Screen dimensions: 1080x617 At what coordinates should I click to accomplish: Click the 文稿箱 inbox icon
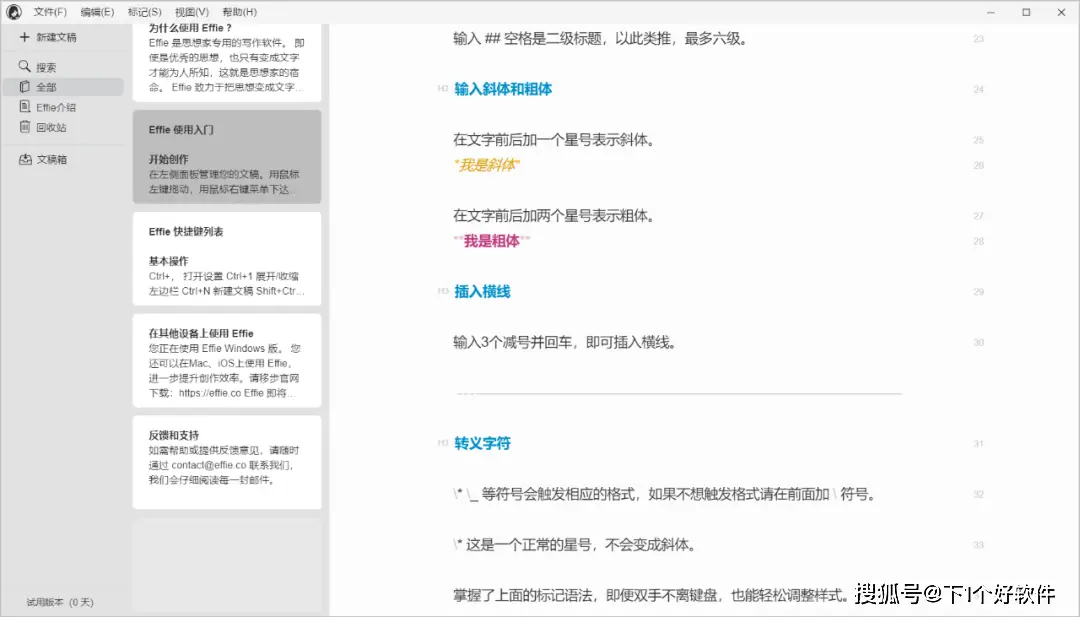pos(24,159)
